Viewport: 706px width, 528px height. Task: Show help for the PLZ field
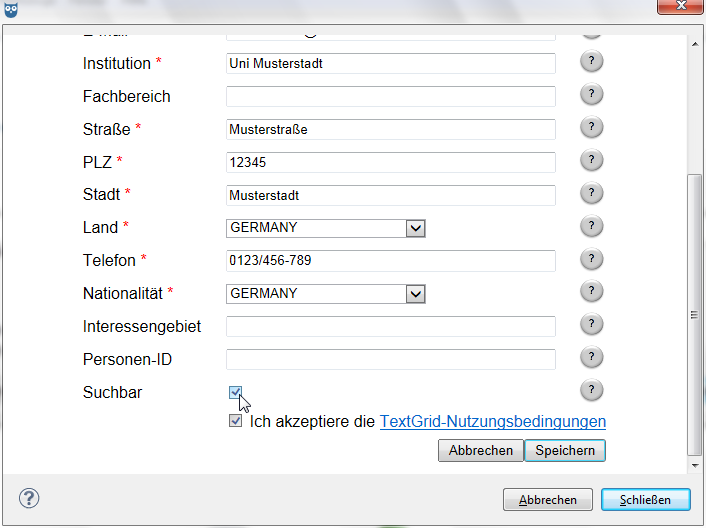point(591,161)
